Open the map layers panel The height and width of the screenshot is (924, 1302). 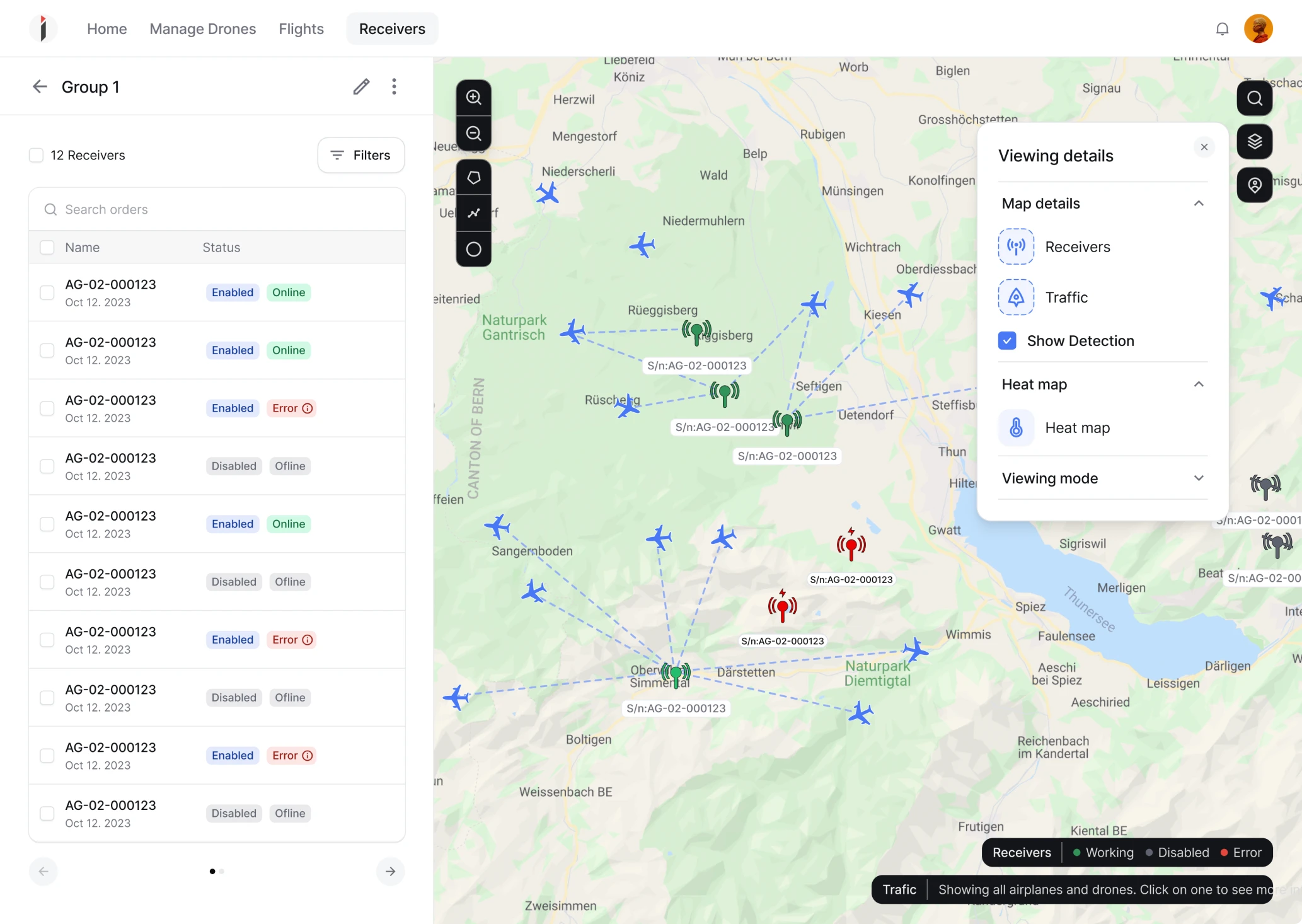tap(1254, 141)
